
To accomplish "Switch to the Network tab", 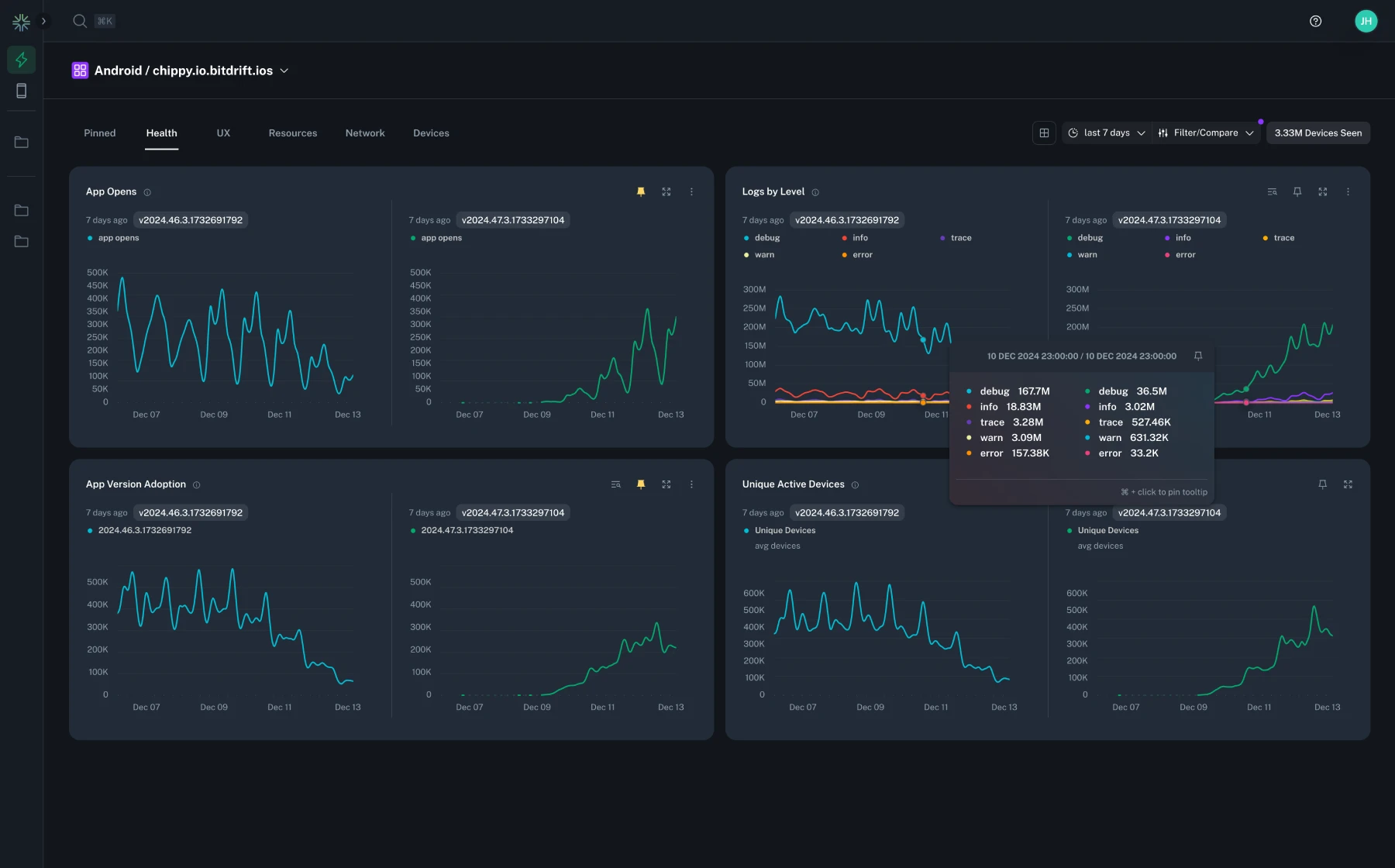I will [x=365, y=133].
